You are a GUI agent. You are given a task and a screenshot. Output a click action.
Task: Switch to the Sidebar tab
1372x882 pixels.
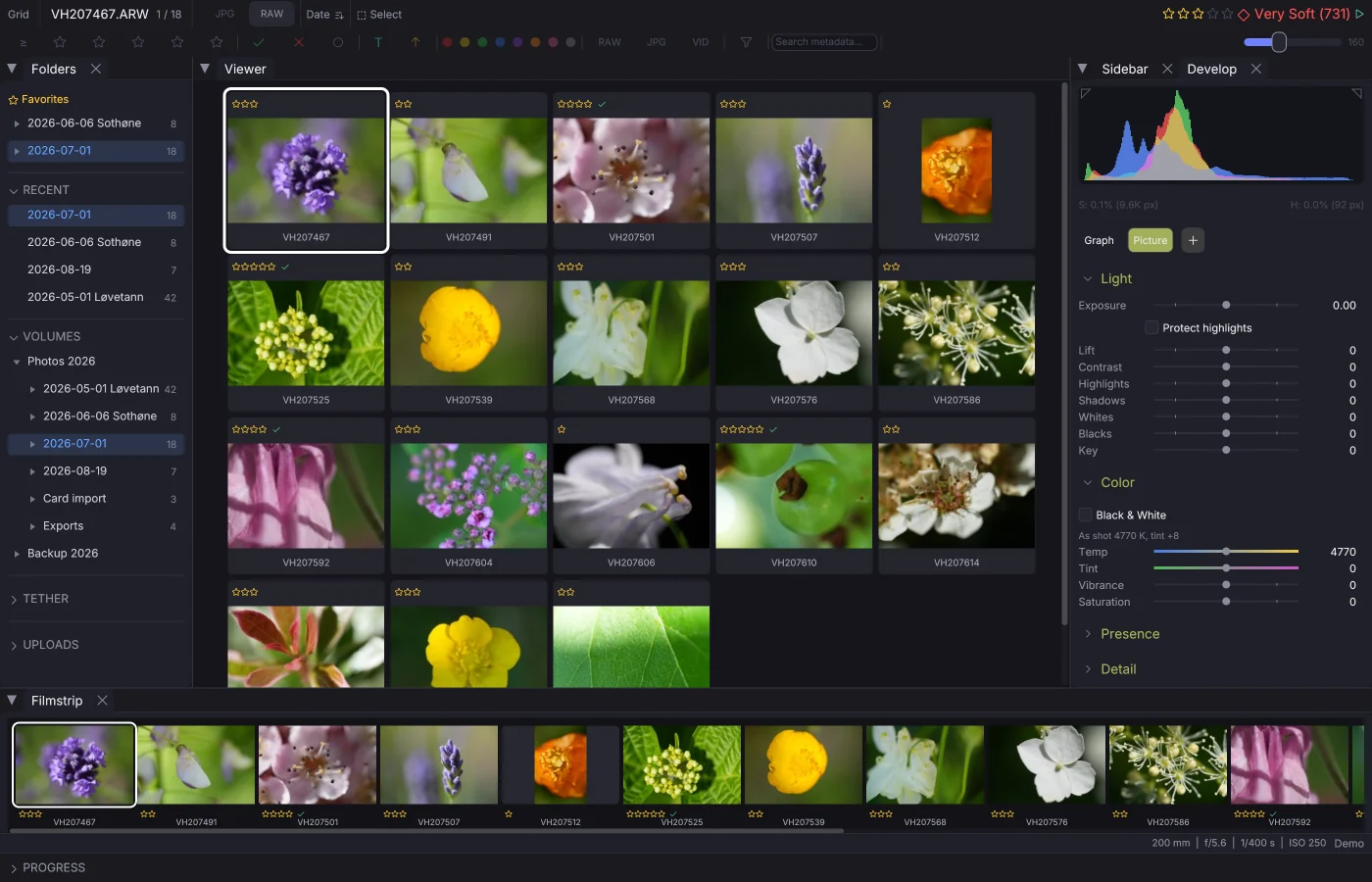click(1124, 69)
